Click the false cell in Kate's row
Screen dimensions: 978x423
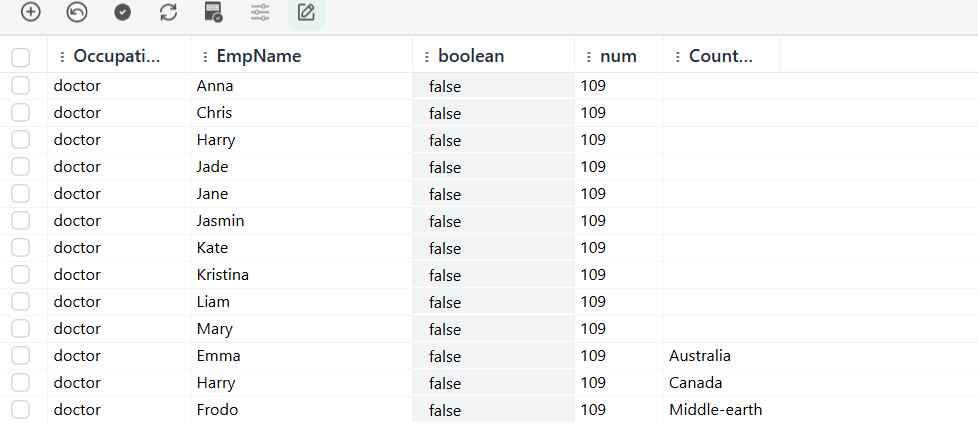pyautogui.click(x=493, y=248)
